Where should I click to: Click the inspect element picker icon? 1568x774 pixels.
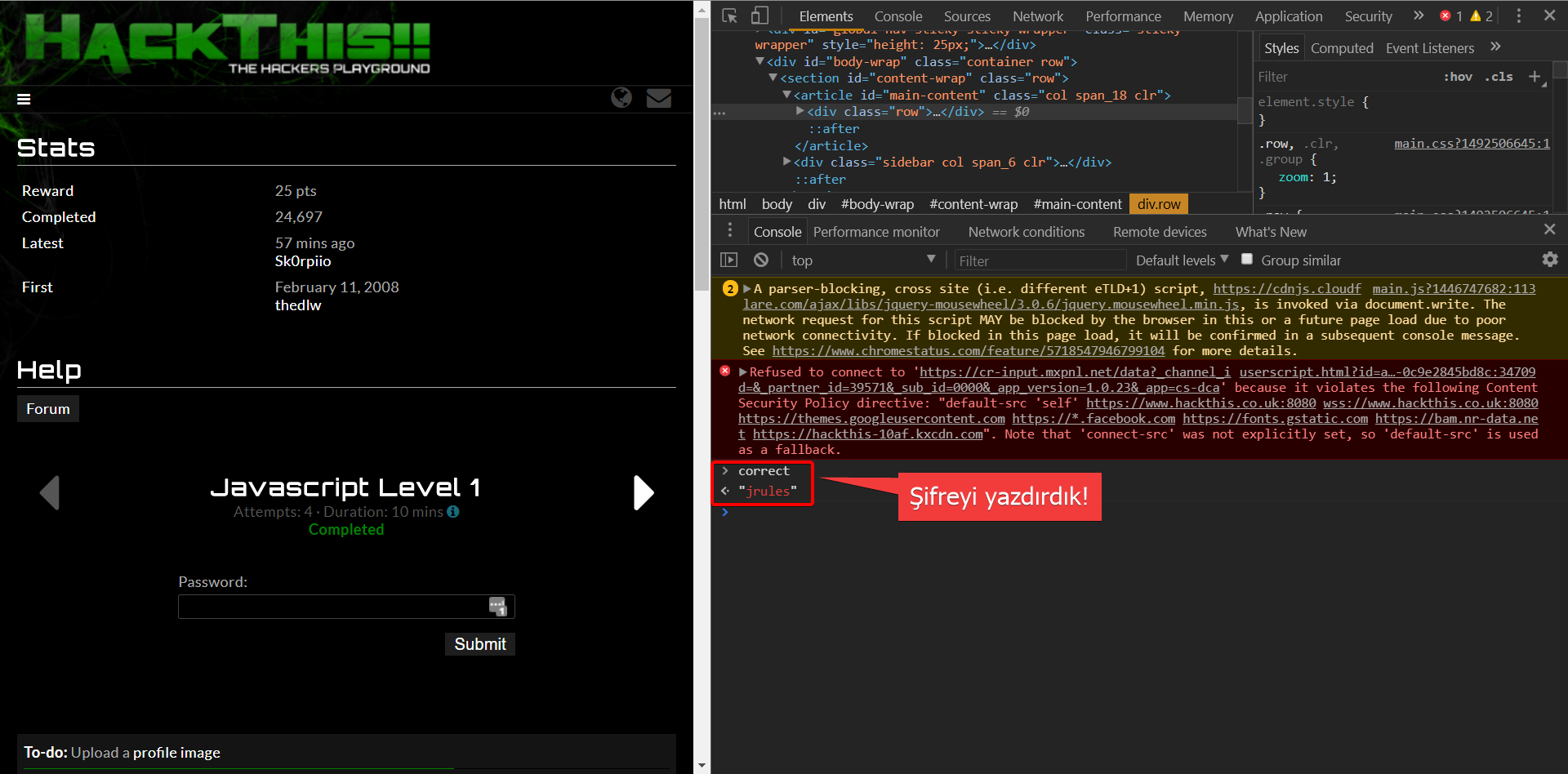[x=729, y=16]
